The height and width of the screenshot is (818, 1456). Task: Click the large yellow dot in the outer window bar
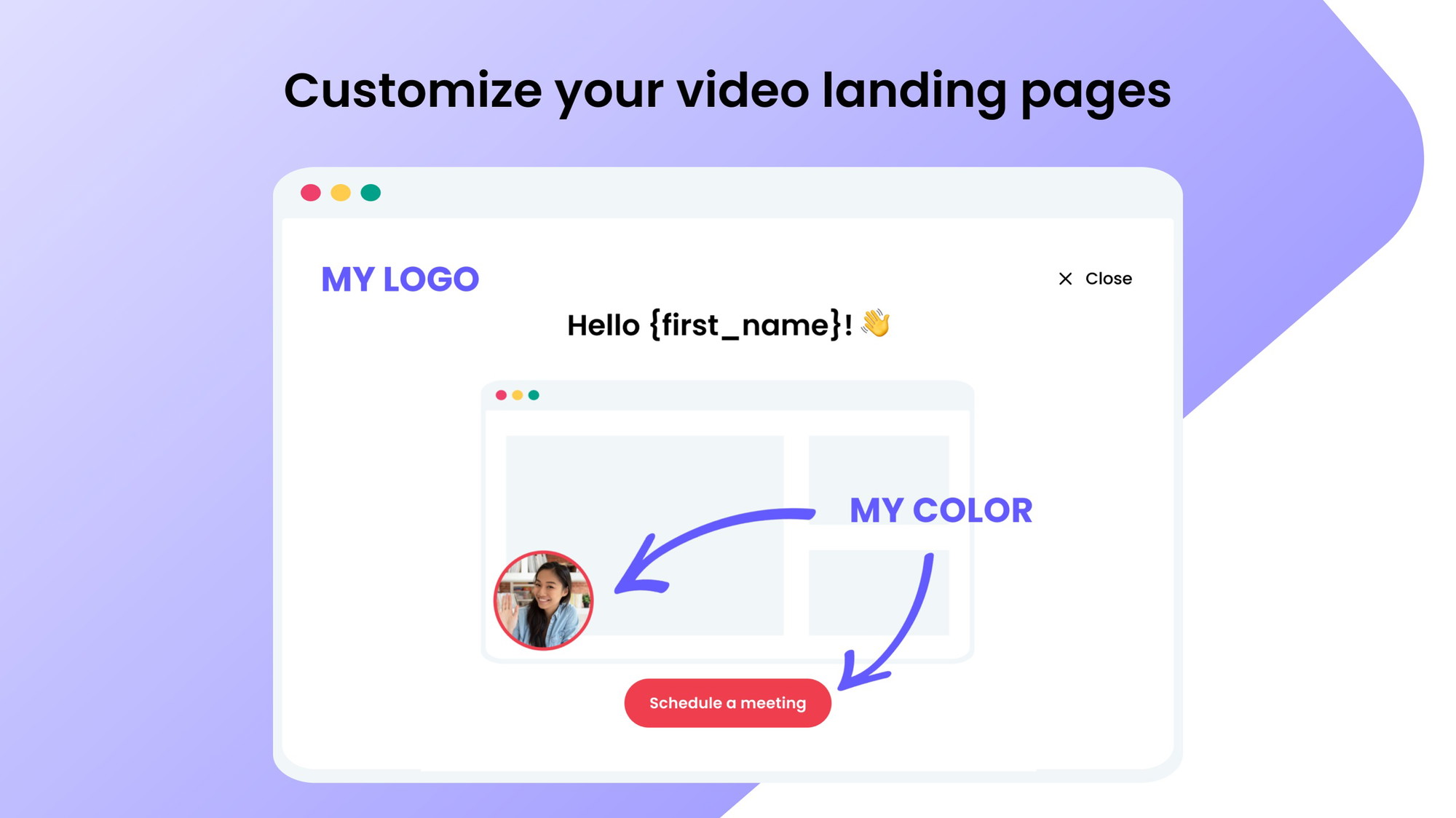(x=341, y=193)
